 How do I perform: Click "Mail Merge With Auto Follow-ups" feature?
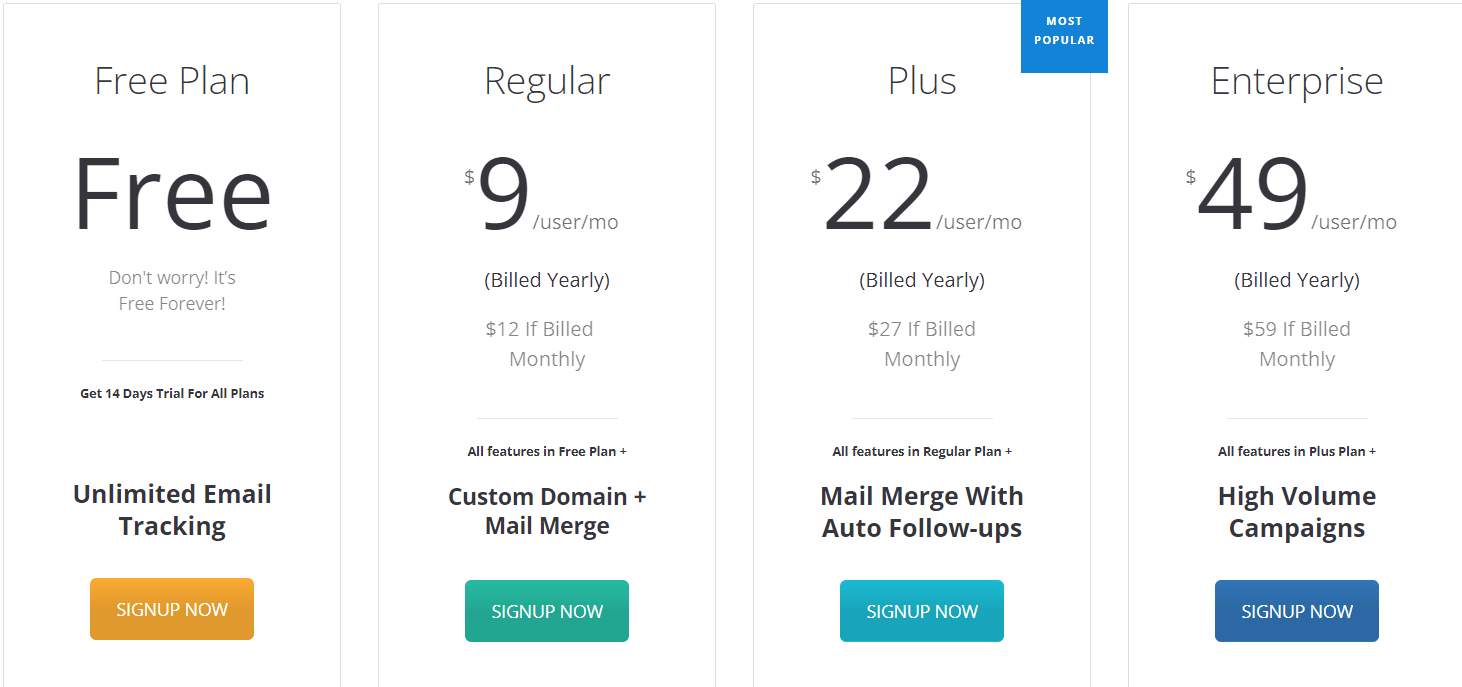coord(922,512)
